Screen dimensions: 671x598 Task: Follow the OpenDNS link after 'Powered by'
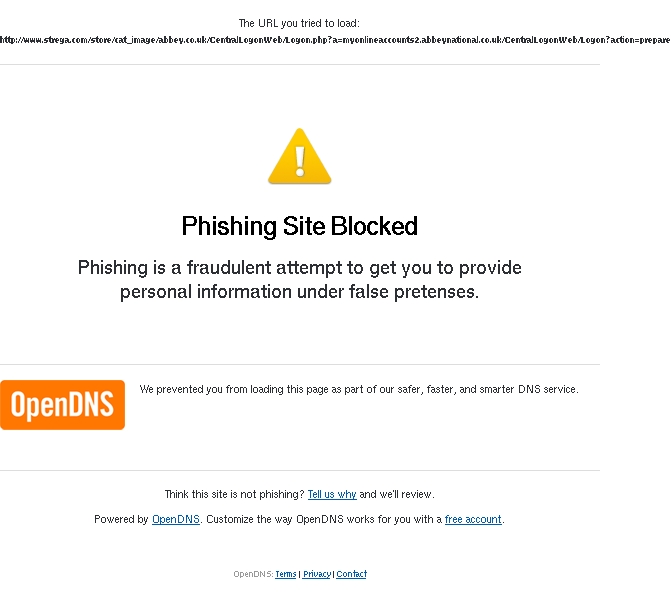pos(176,519)
